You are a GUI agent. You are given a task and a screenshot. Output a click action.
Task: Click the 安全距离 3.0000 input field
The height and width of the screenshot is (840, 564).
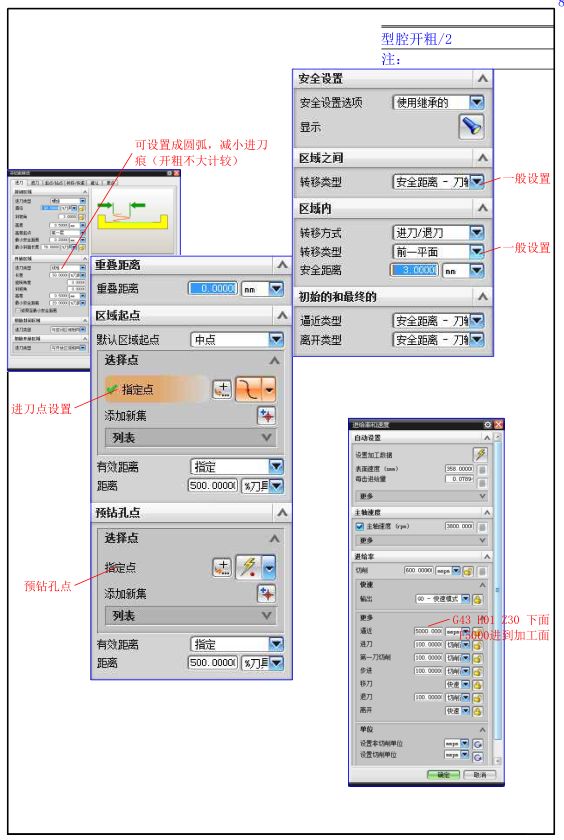[x=415, y=271]
